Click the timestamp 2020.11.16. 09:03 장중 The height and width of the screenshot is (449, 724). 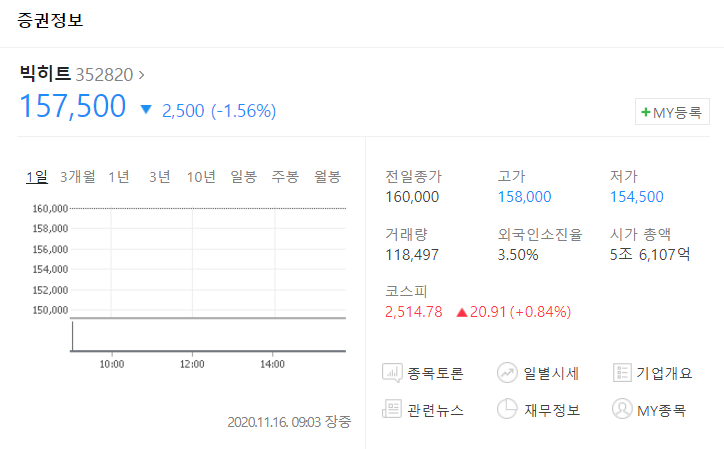coord(289,422)
